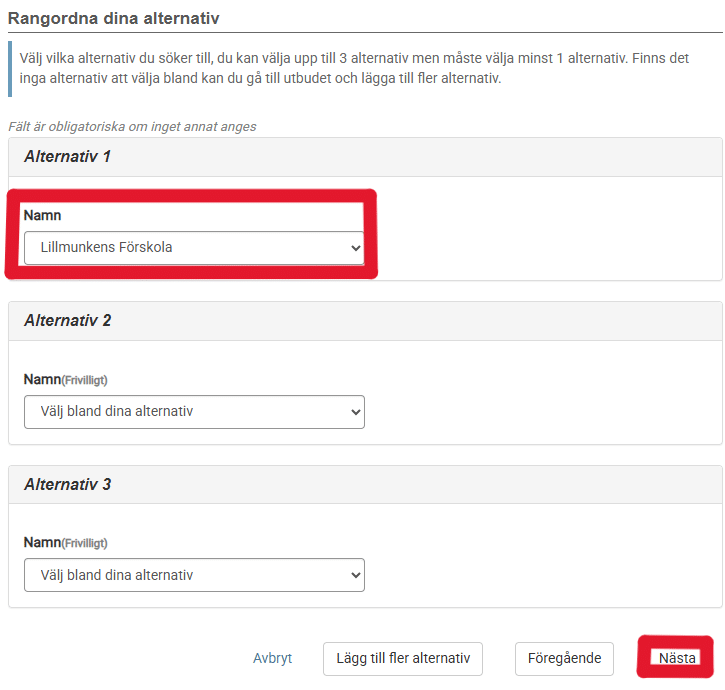Click the Namn label in Alternativ 1
Viewport: 725px width, 690px height.
pyautogui.click(x=42, y=216)
